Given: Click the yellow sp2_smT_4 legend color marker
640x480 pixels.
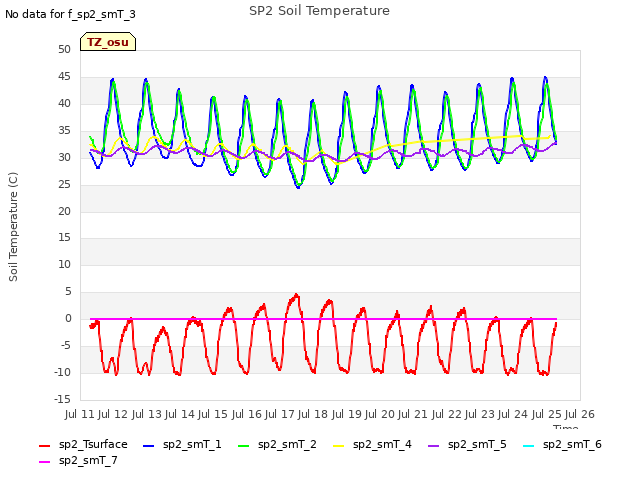Looking at the screenshot, I should click(x=339, y=446).
